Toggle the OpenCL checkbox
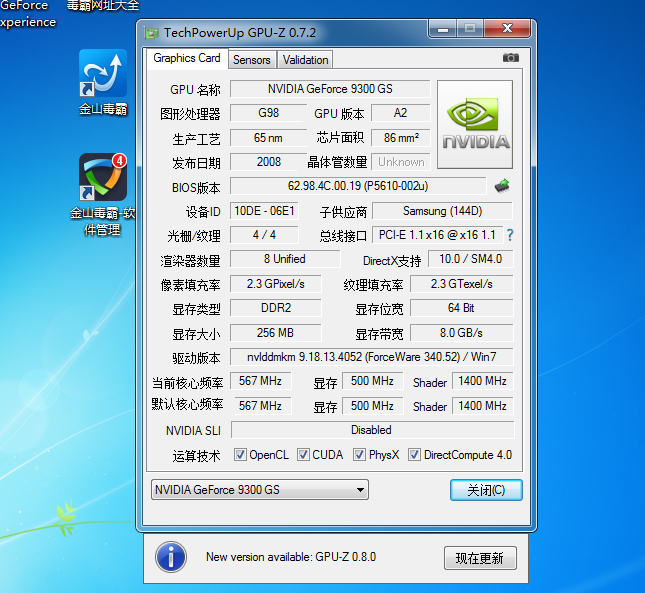 coord(240,455)
